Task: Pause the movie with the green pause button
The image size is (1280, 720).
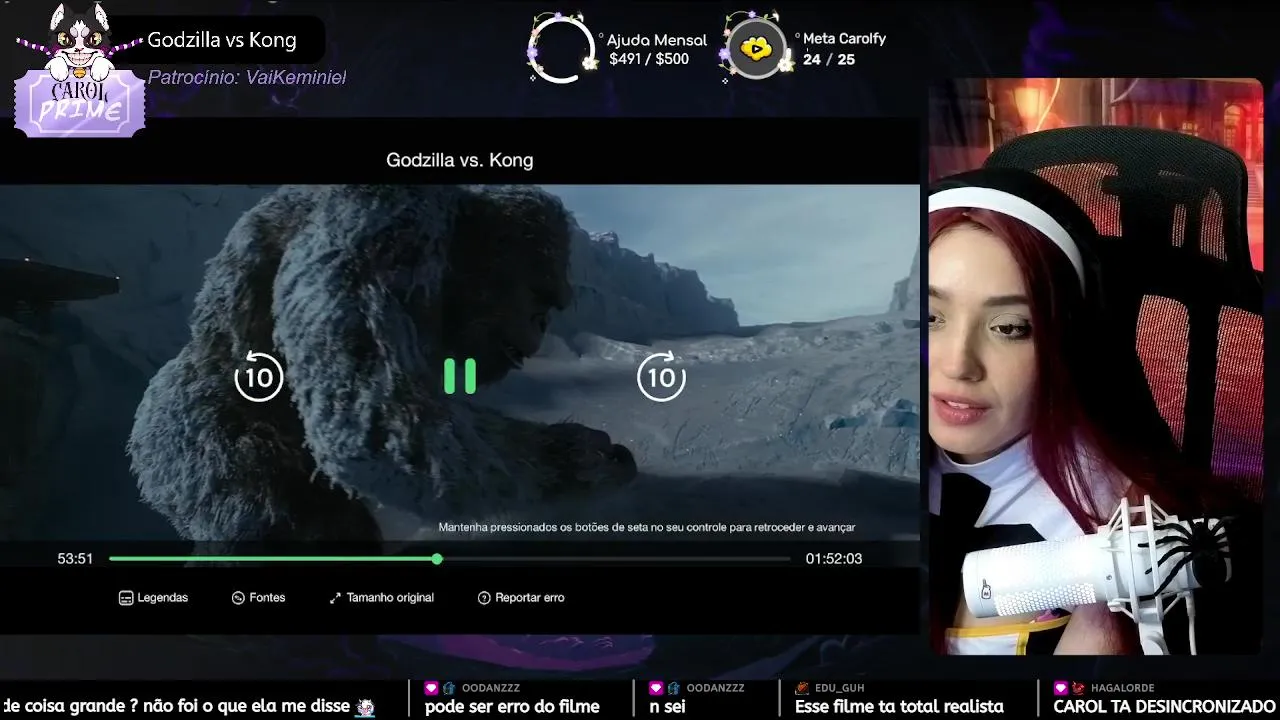Action: tap(460, 376)
